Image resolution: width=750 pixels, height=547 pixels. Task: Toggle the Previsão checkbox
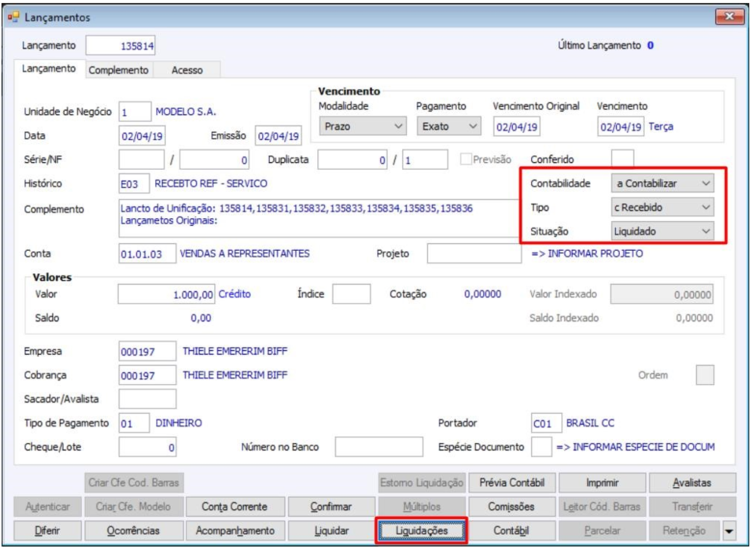coord(465,159)
